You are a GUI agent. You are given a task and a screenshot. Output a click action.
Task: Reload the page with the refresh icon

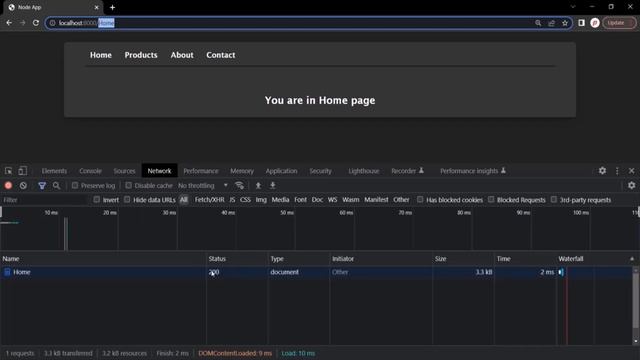pos(36,23)
